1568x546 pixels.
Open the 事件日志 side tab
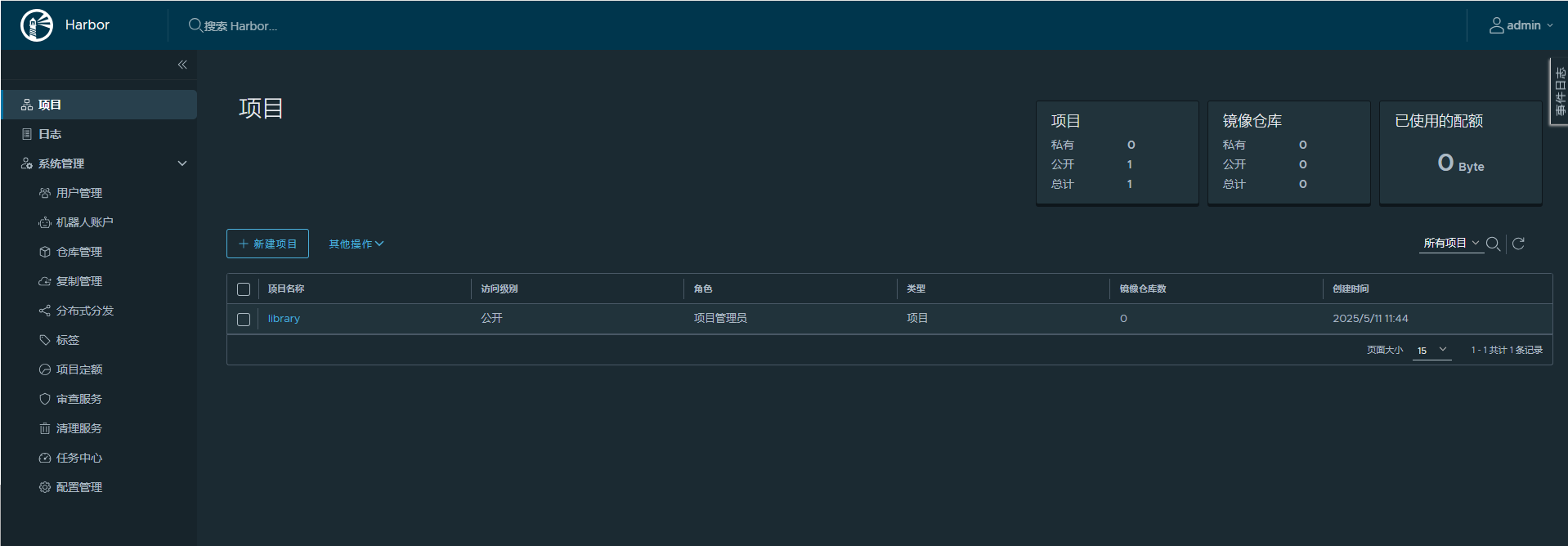coord(1559,92)
